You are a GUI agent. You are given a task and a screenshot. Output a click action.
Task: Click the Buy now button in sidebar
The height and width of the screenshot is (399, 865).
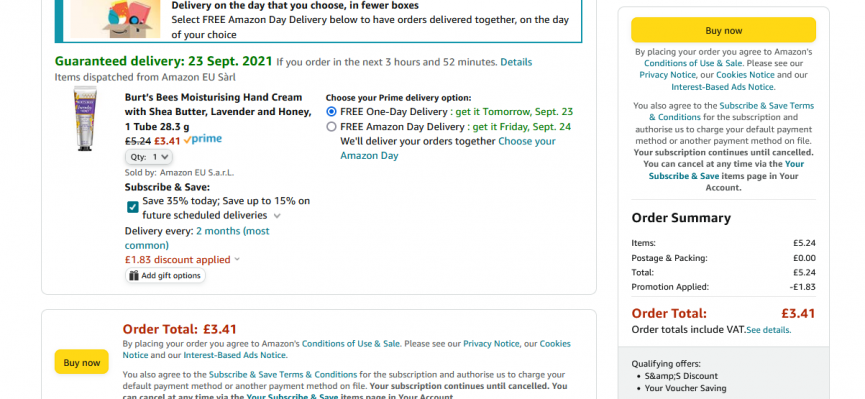[x=723, y=30]
